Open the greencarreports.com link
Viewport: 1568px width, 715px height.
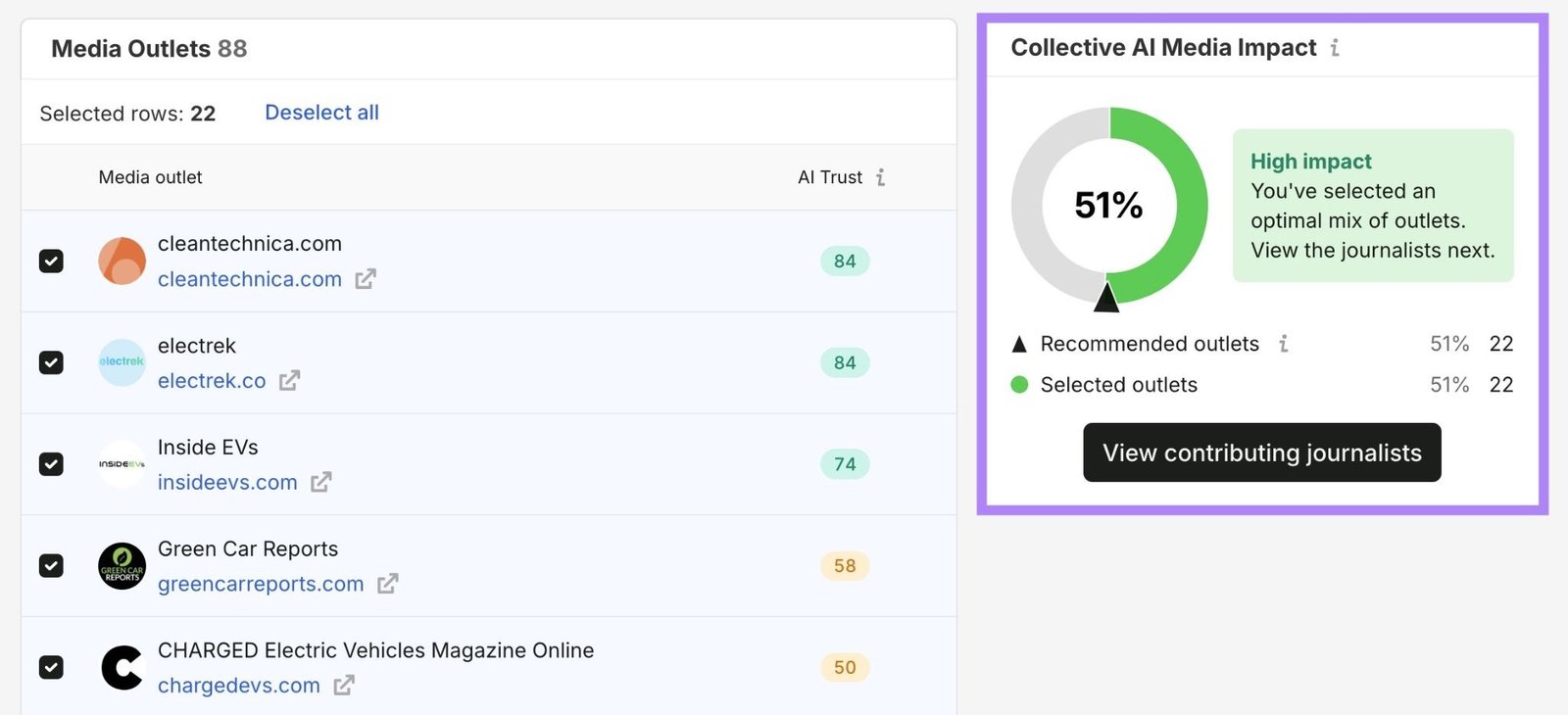pyautogui.click(x=261, y=585)
